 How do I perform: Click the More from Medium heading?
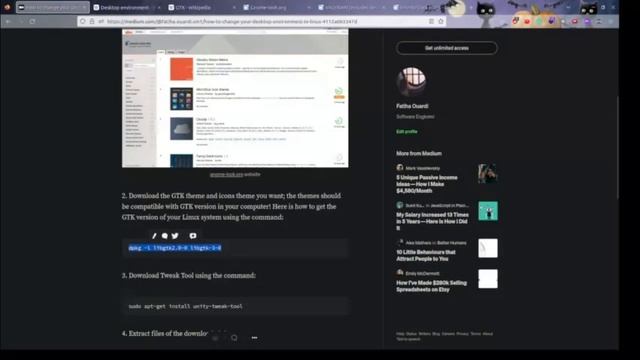point(419,153)
